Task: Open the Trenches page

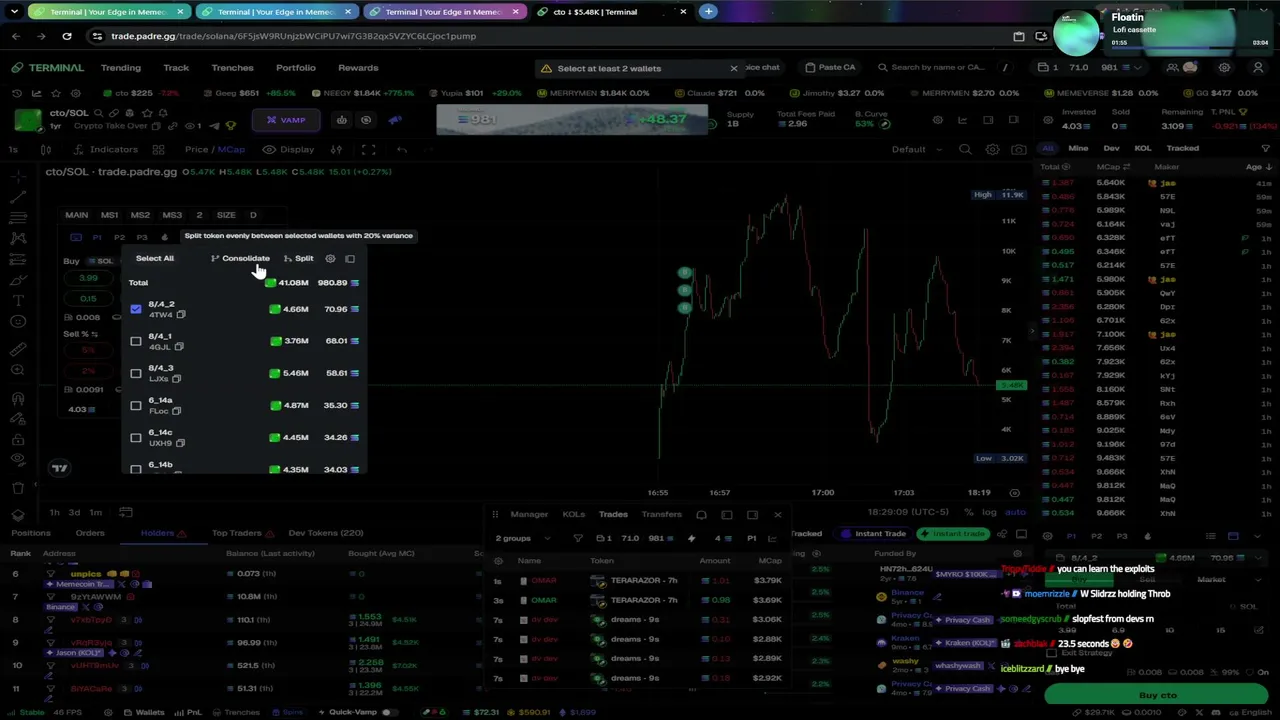Action: pos(232,68)
